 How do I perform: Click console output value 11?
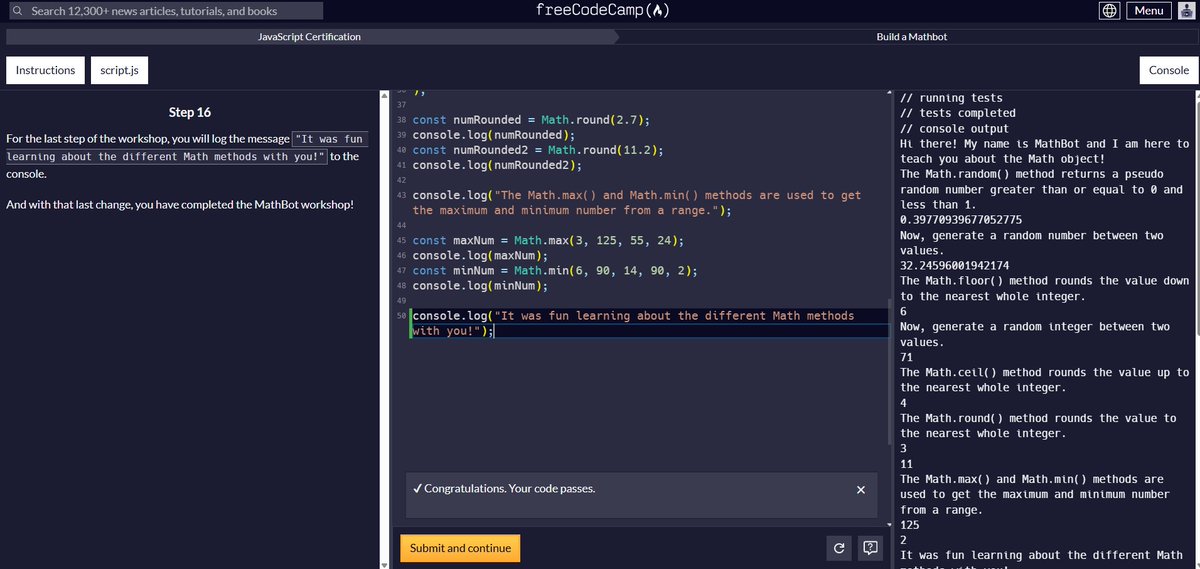pyautogui.click(x=907, y=464)
